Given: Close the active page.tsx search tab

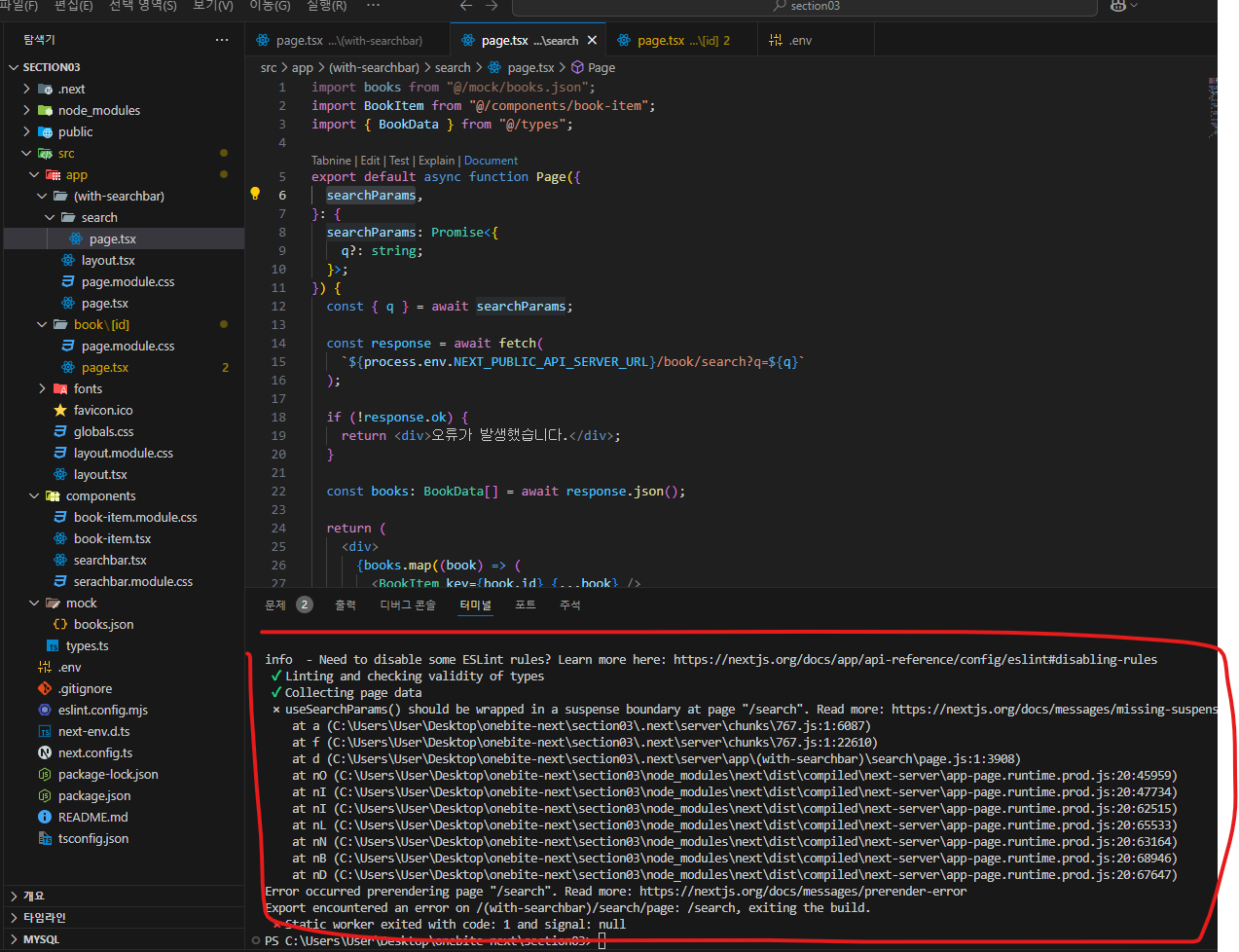Looking at the screenshot, I should coord(592,41).
